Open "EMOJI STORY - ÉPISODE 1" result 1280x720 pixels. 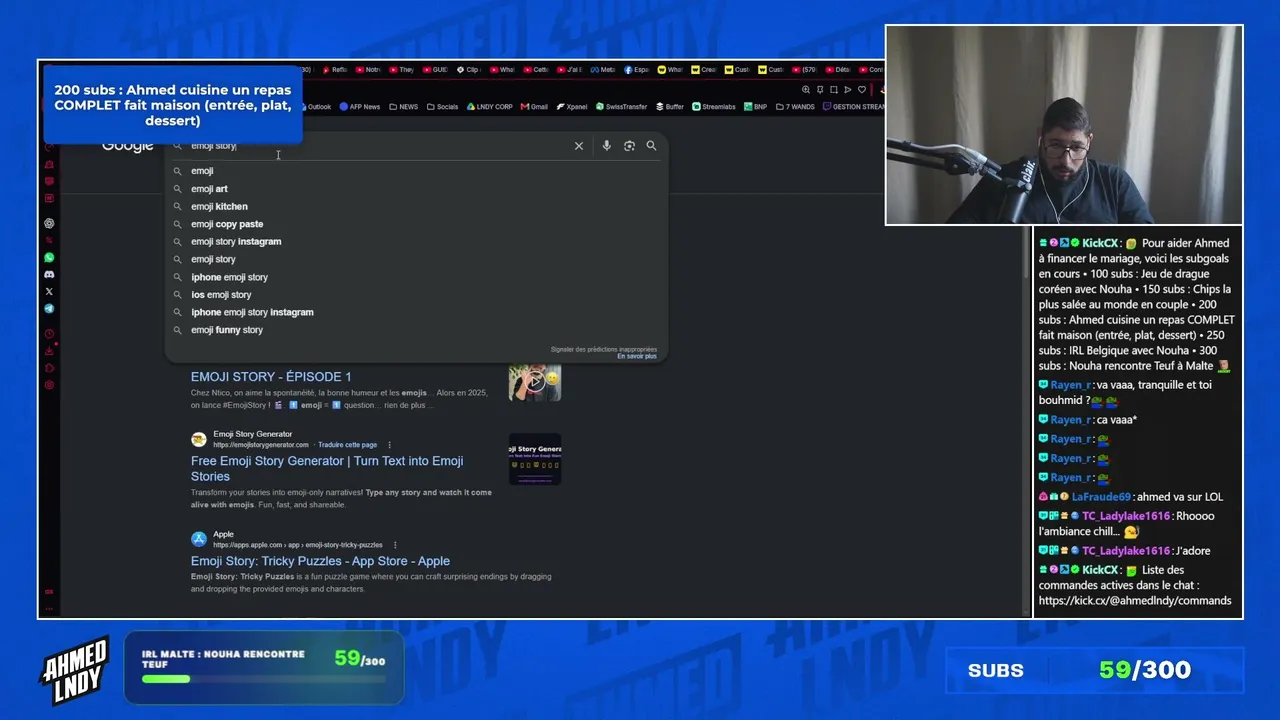pyautogui.click(x=271, y=377)
